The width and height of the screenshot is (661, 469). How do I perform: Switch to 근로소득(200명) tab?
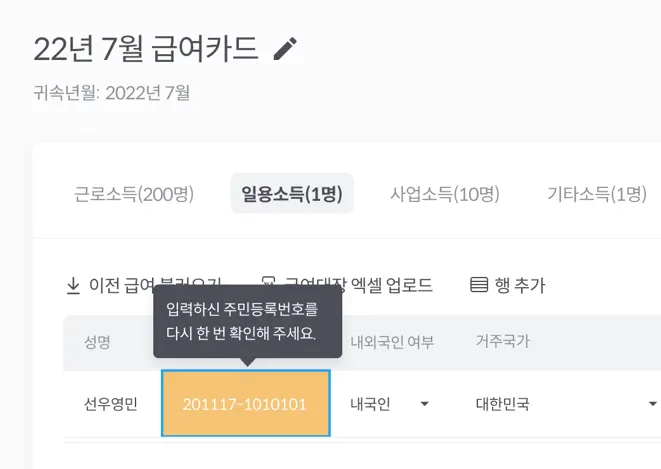point(134,194)
